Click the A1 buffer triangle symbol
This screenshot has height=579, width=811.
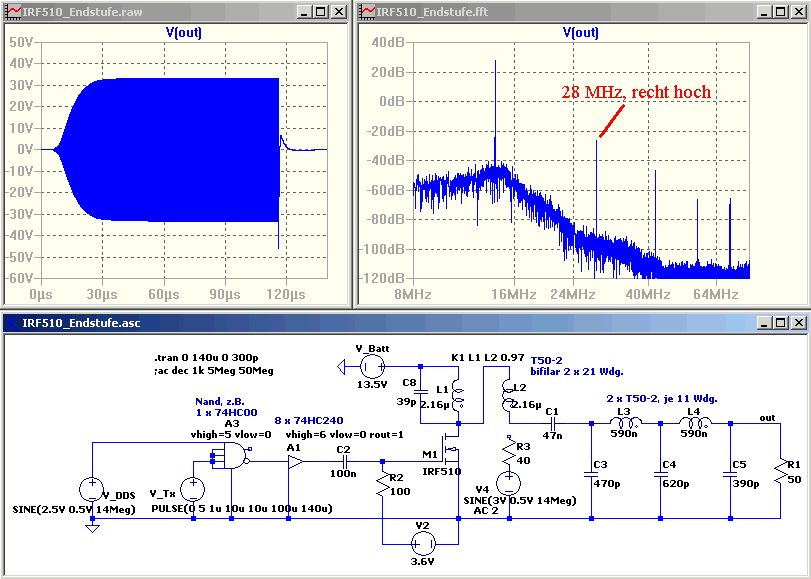click(293, 462)
